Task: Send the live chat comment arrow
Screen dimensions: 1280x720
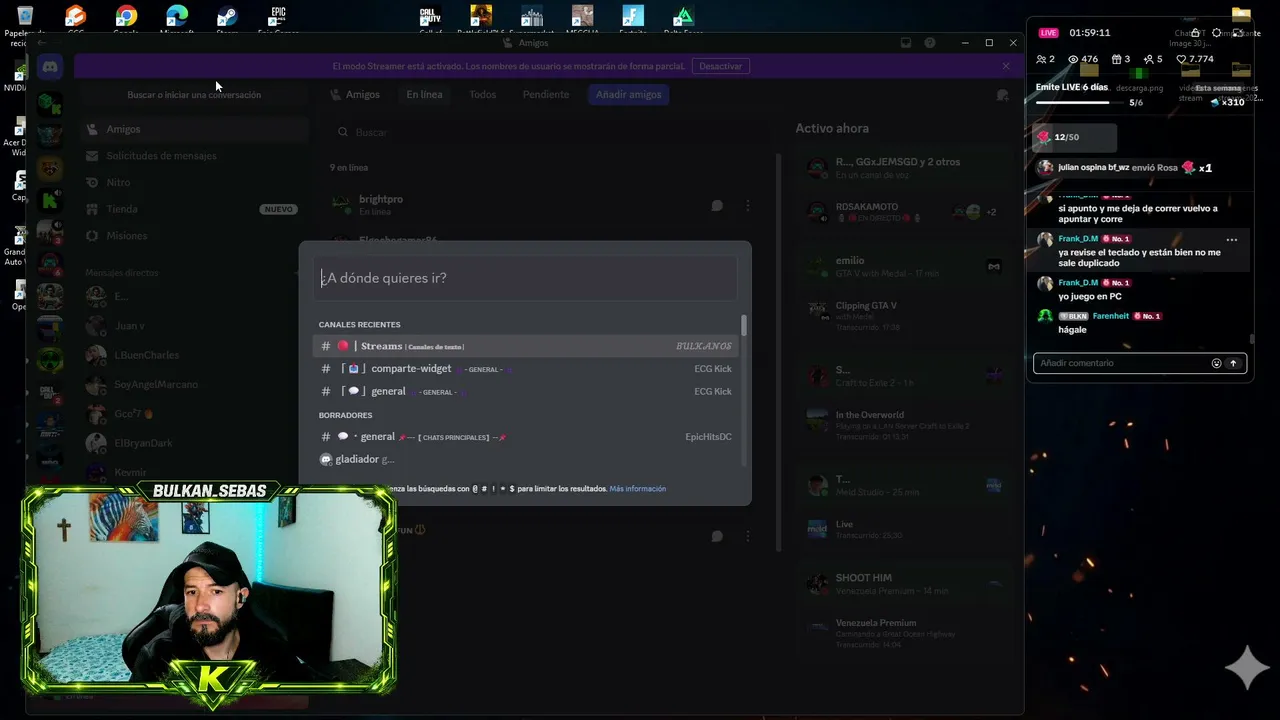Action: point(1233,364)
